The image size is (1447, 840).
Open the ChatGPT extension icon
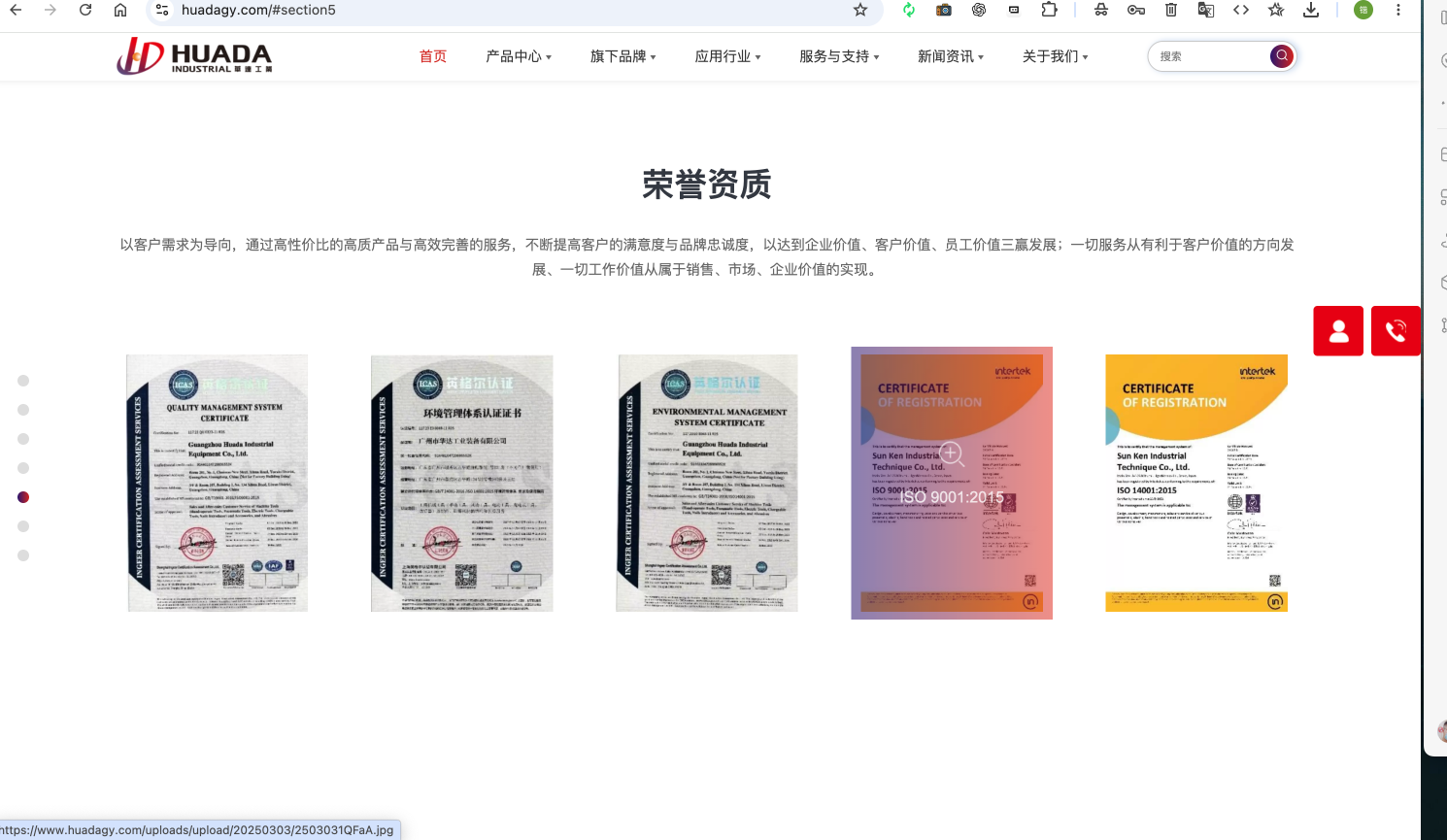[979, 10]
